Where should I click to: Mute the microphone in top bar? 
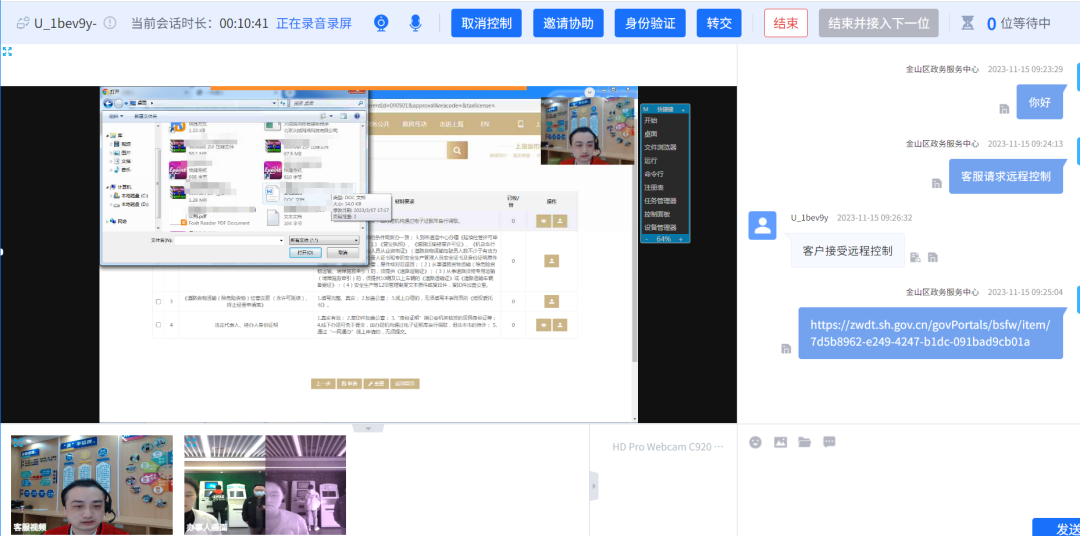pyautogui.click(x=415, y=23)
